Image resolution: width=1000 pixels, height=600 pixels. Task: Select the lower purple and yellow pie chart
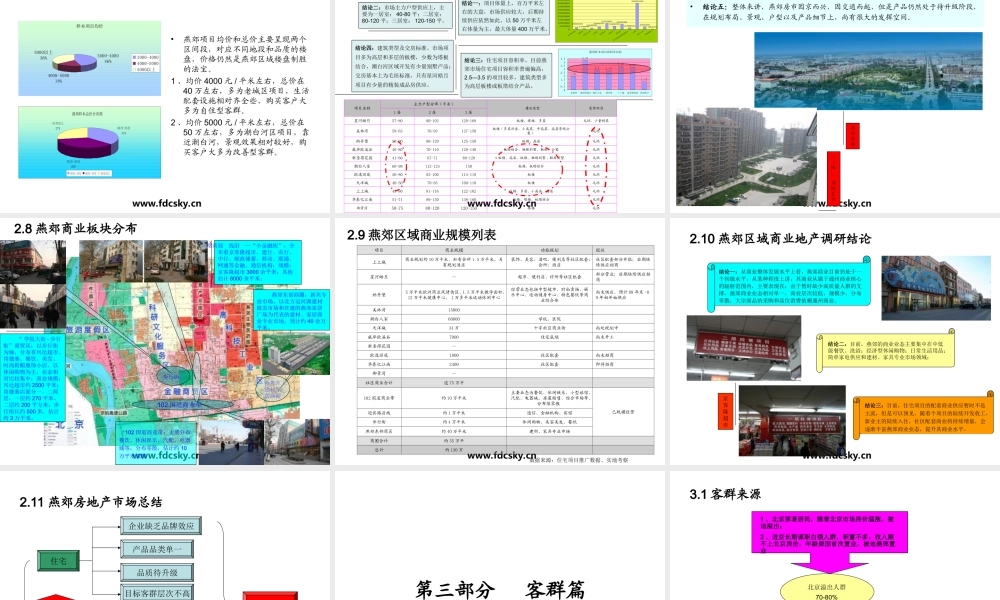(x=89, y=142)
